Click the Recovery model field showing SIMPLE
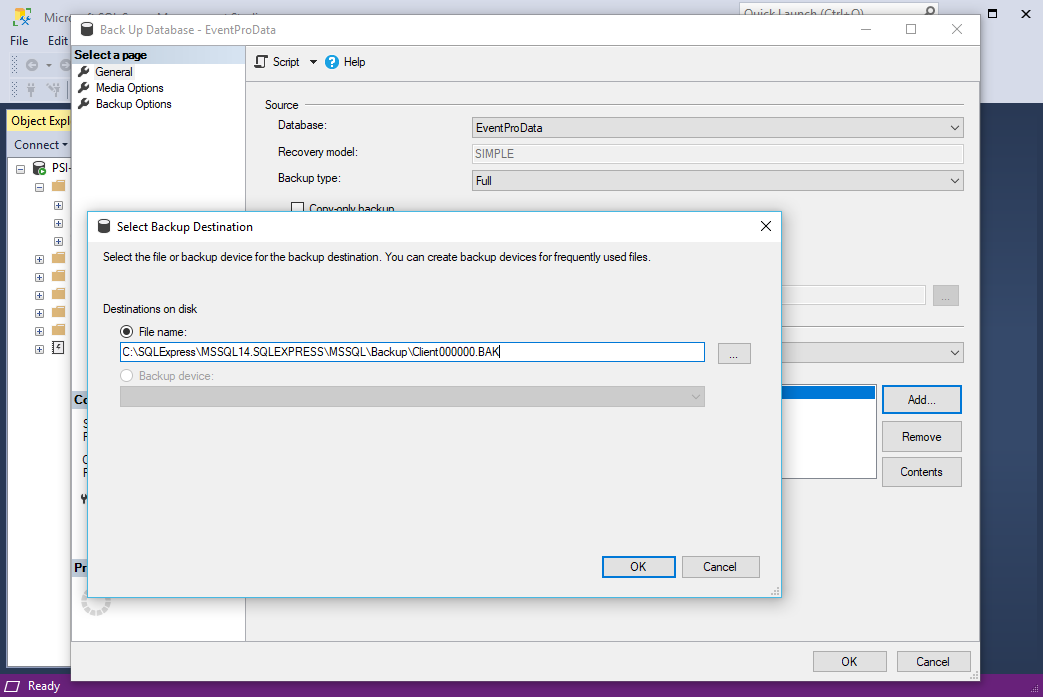1043x697 pixels. (718, 154)
